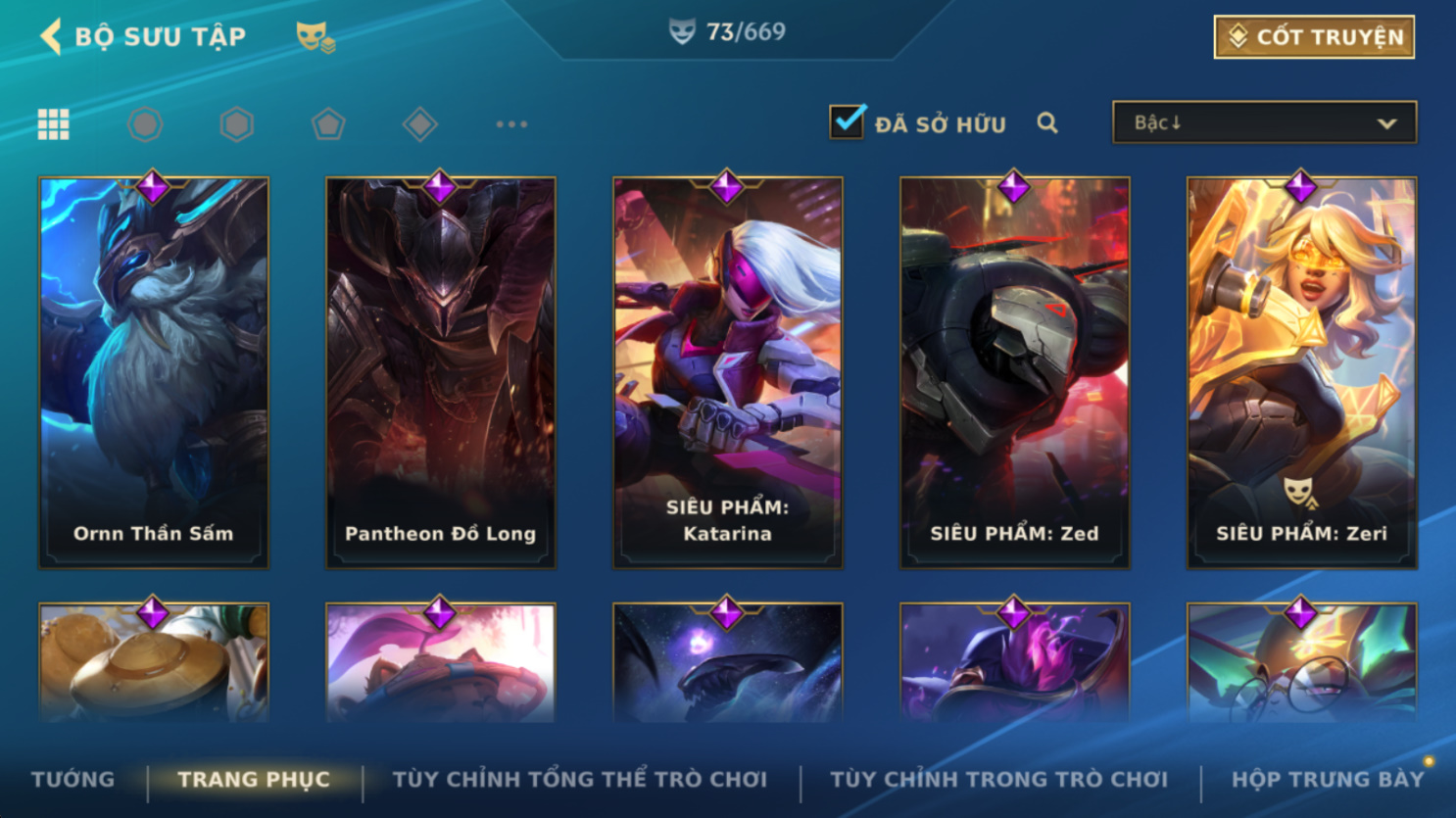The height and width of the screenshot is (818, 1456).
Task: Select the grid all-skins filter icon
Action: (54, 124)
